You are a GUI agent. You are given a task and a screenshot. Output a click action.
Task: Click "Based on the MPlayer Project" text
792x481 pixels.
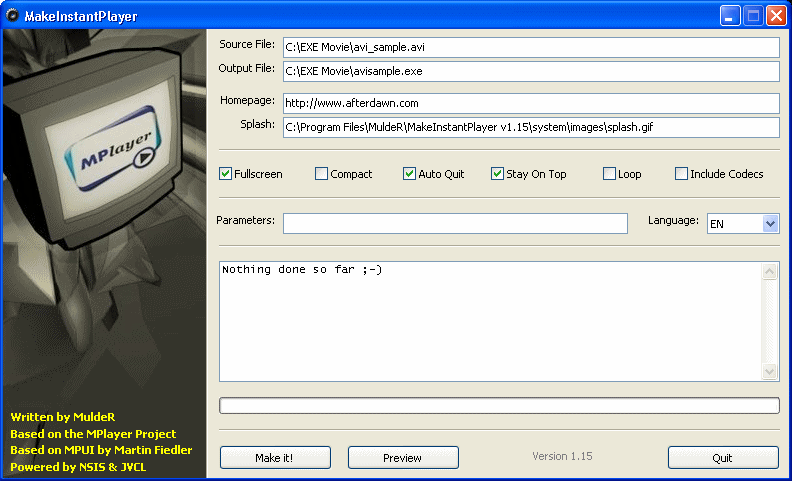coord(93,434)
